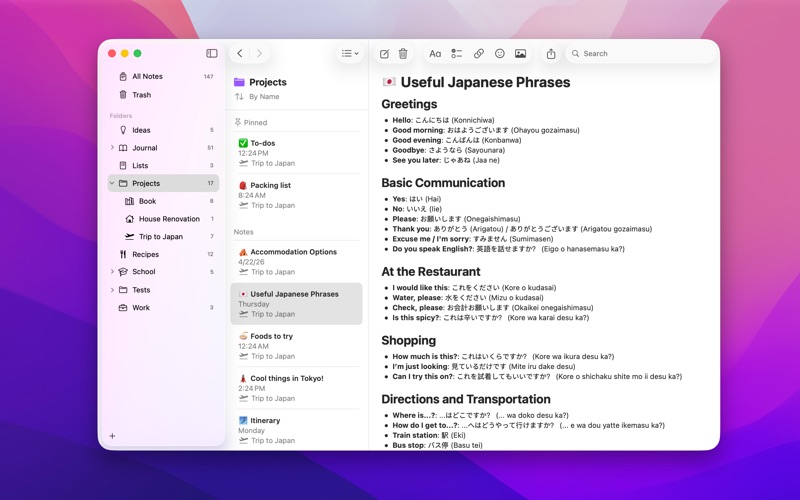Click the Pinned section label

tap(251, 122)
